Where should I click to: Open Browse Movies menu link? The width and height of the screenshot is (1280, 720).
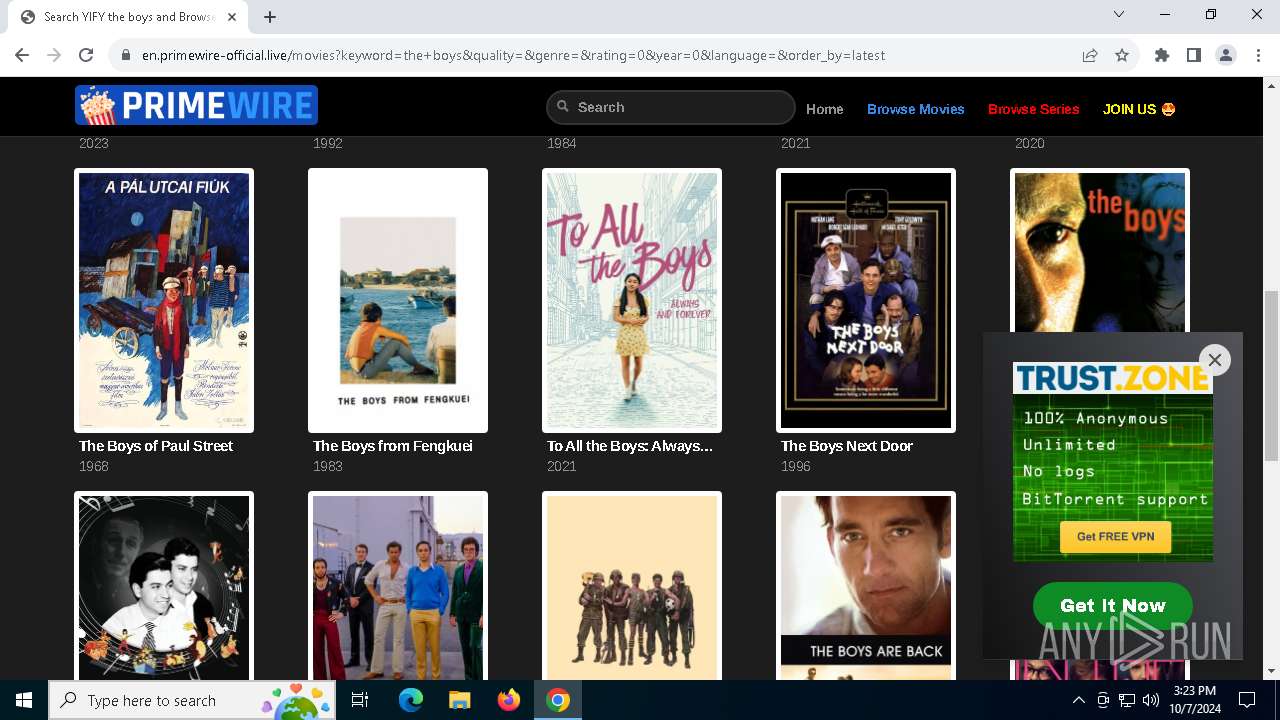(916, 109)
